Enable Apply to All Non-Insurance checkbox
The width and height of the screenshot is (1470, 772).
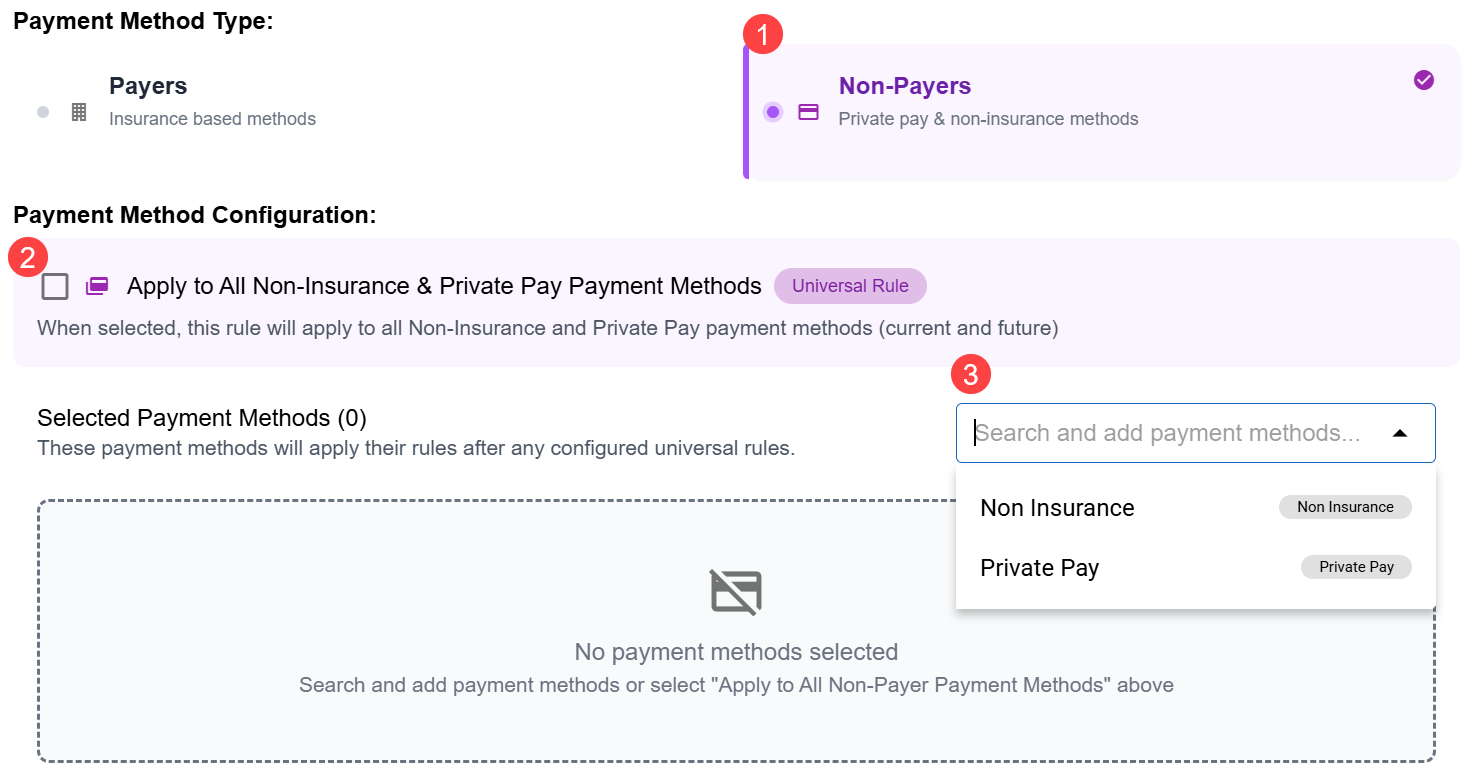click(x=55, y=287)
